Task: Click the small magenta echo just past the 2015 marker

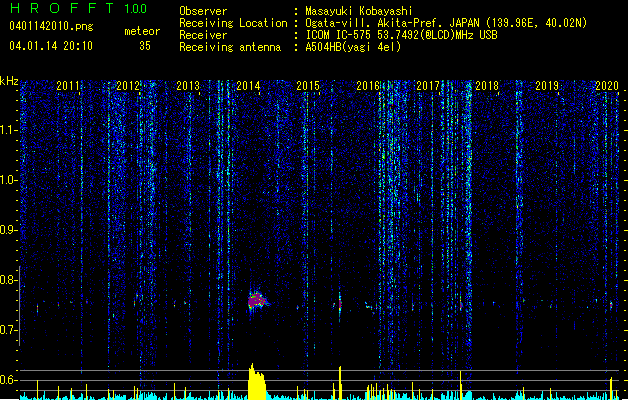Action: 340,304
